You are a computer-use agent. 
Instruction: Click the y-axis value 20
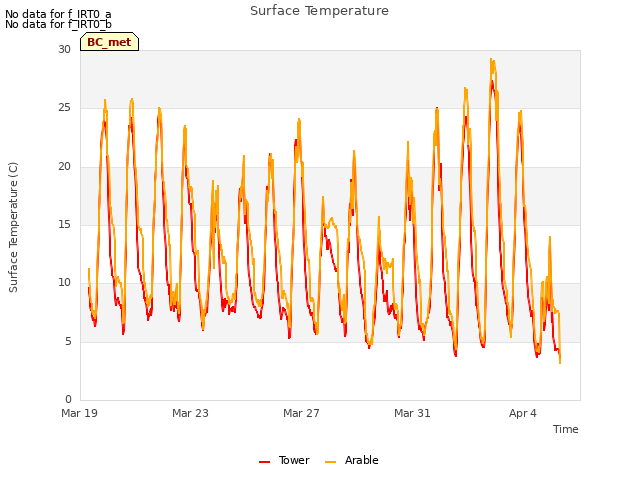click(x=64, y=166)
